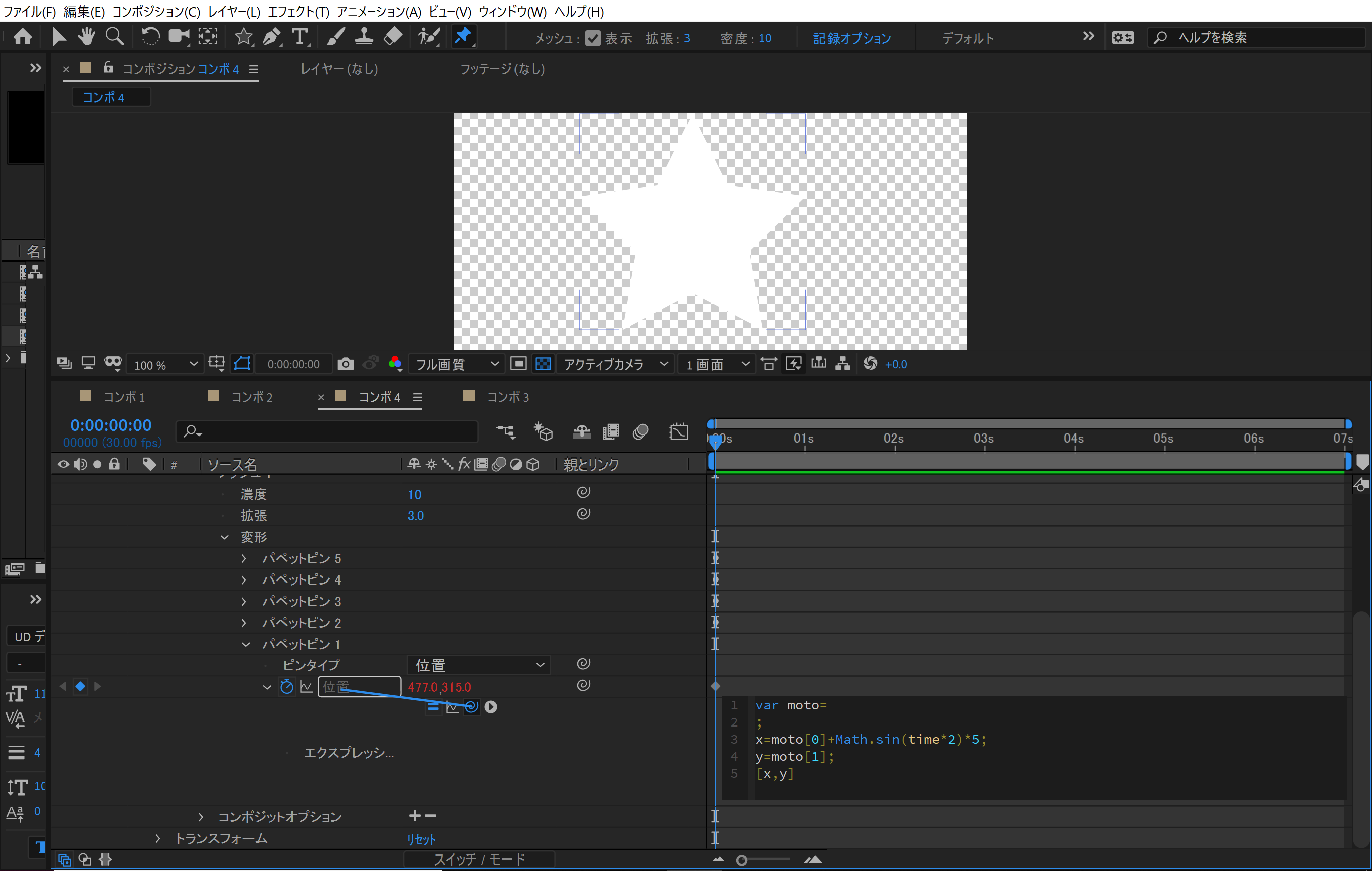Uncheck the mesh display checkbox
This screenshot has width=1372, height=871.
[593, 38]
